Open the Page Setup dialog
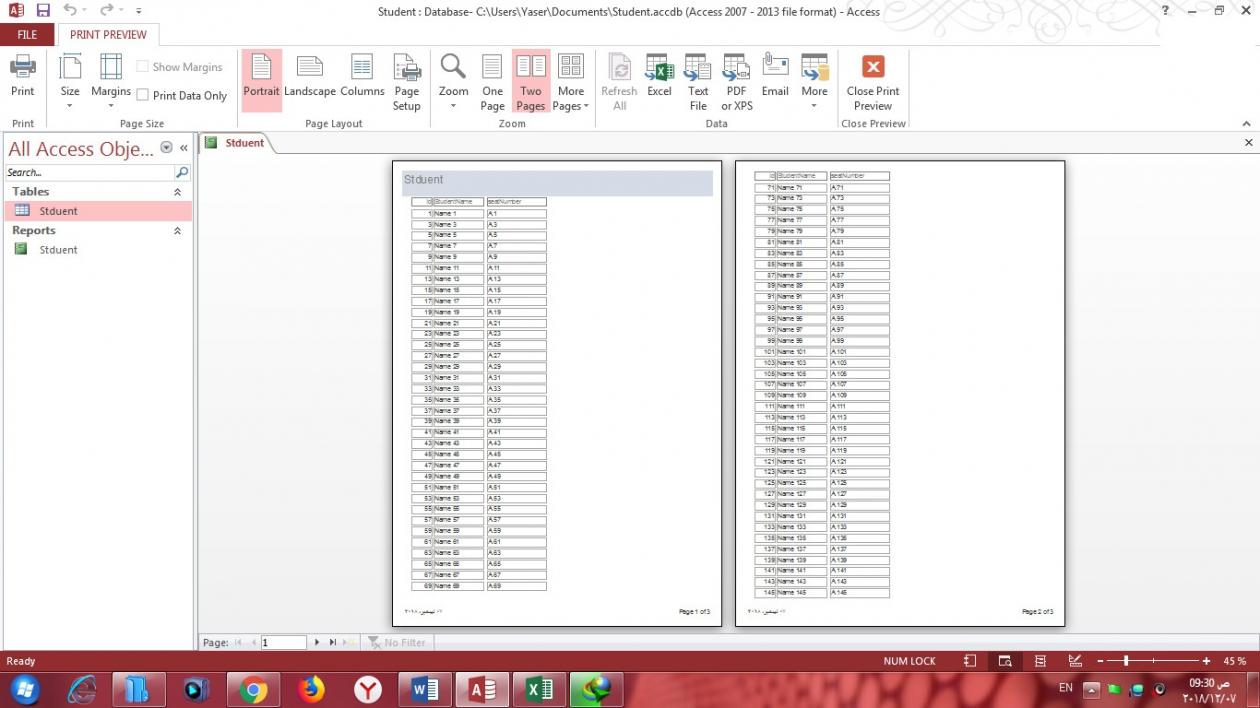 [x=406, y=81]
